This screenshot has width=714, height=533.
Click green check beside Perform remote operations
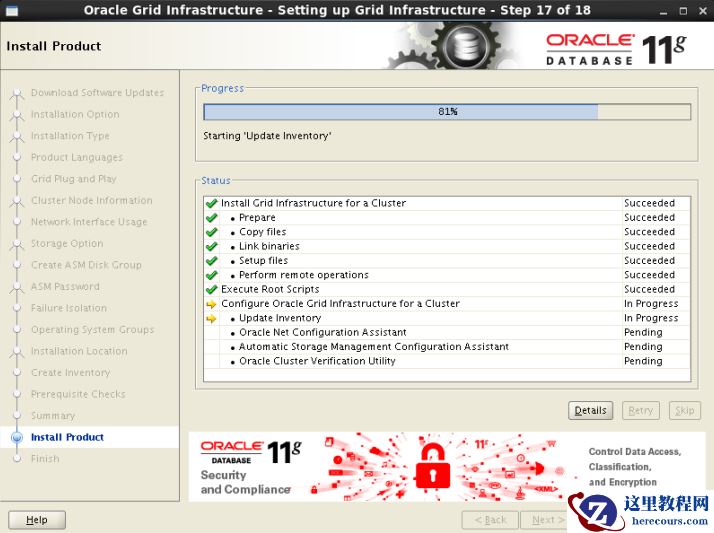point(211,275)
